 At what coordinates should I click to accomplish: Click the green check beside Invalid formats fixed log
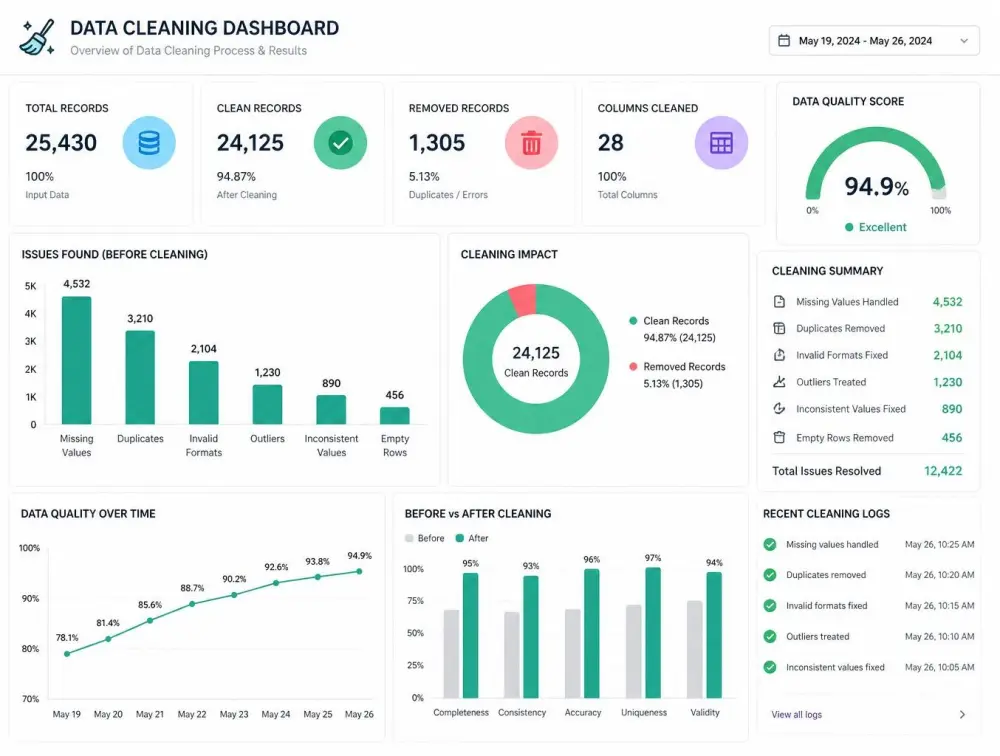tap(770, 605)
